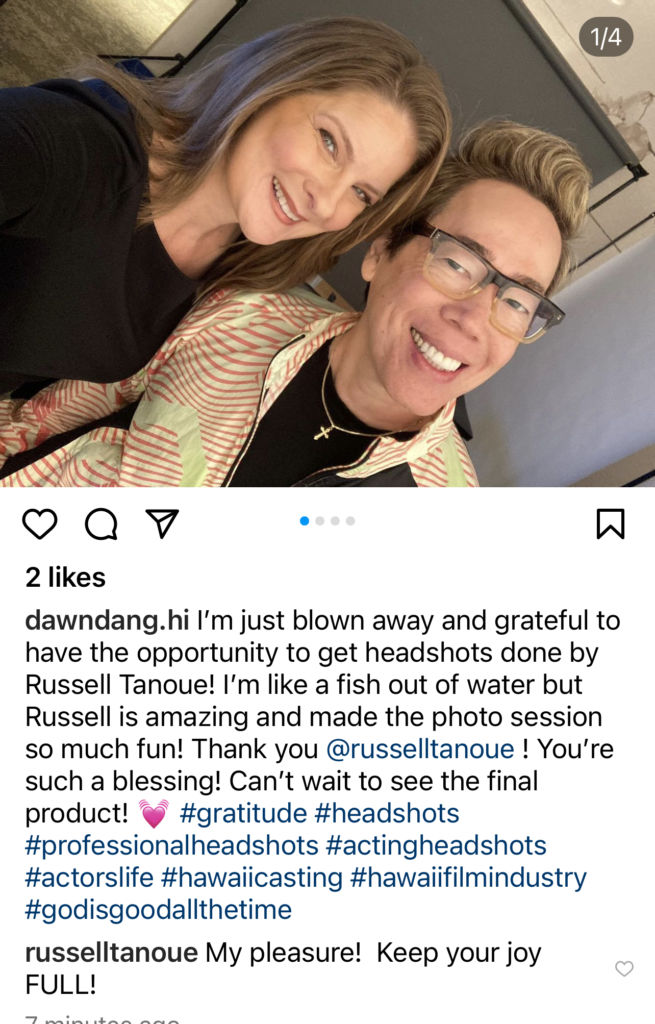Open the @russelltanoue mention link
This screenshot has height=1024, width=655.
[420, 749]
